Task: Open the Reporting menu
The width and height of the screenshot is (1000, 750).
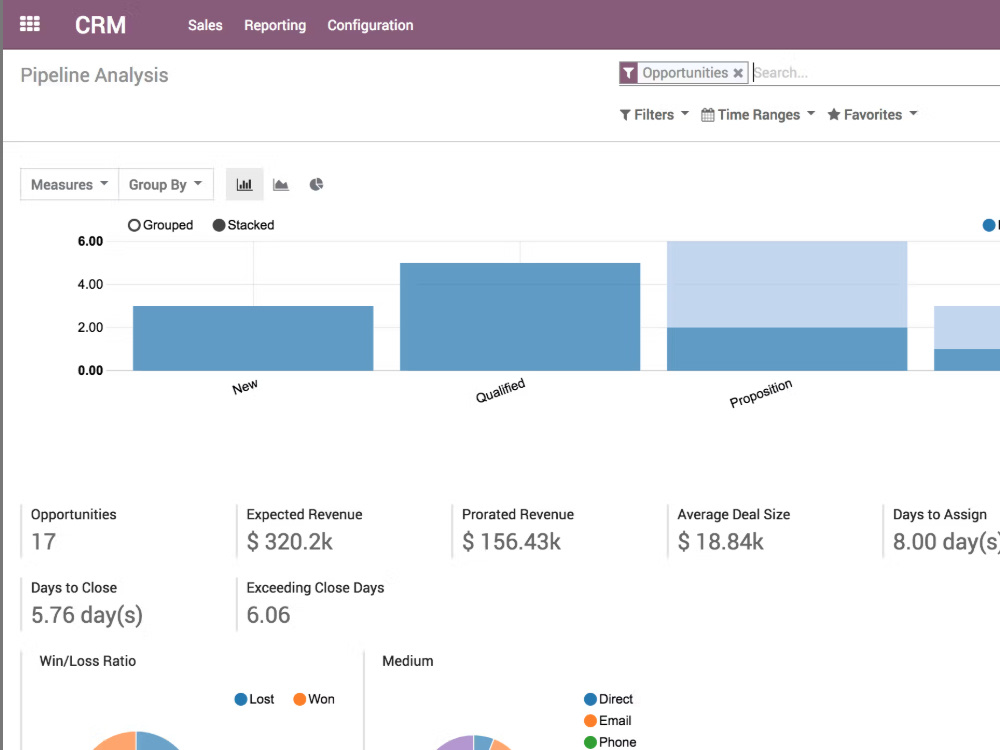Action: tap(275, 26)
